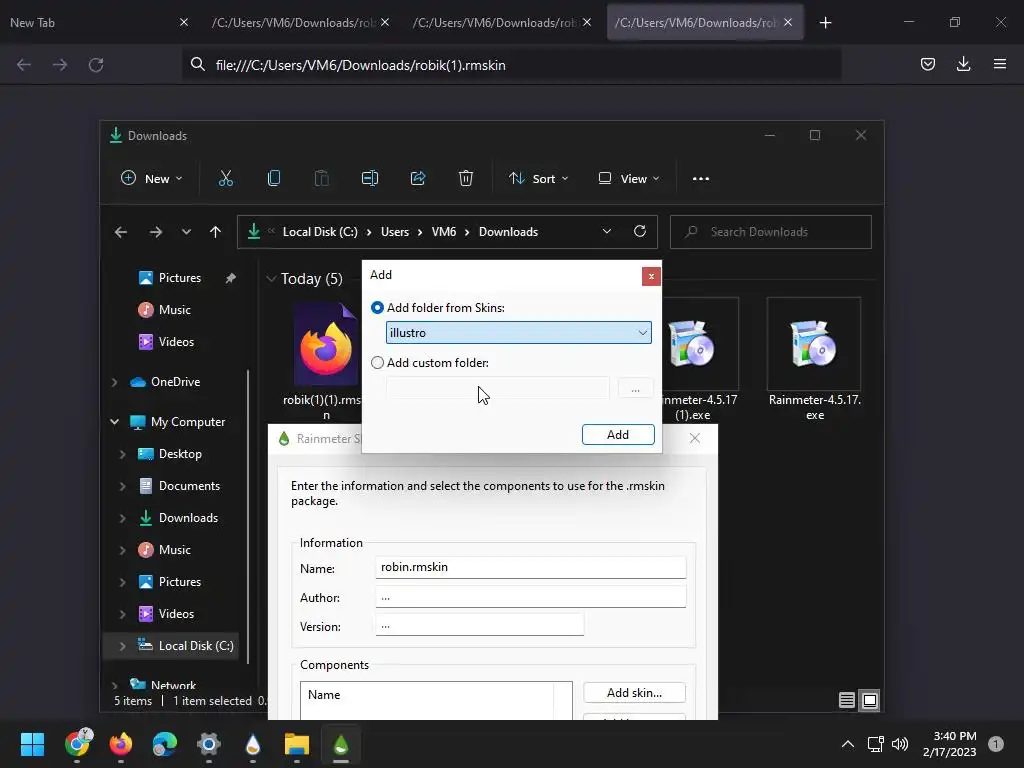Click the Search Downloads box
Image resolution: width=1024 pixels, height=768 pixels.
click(771, 232)
